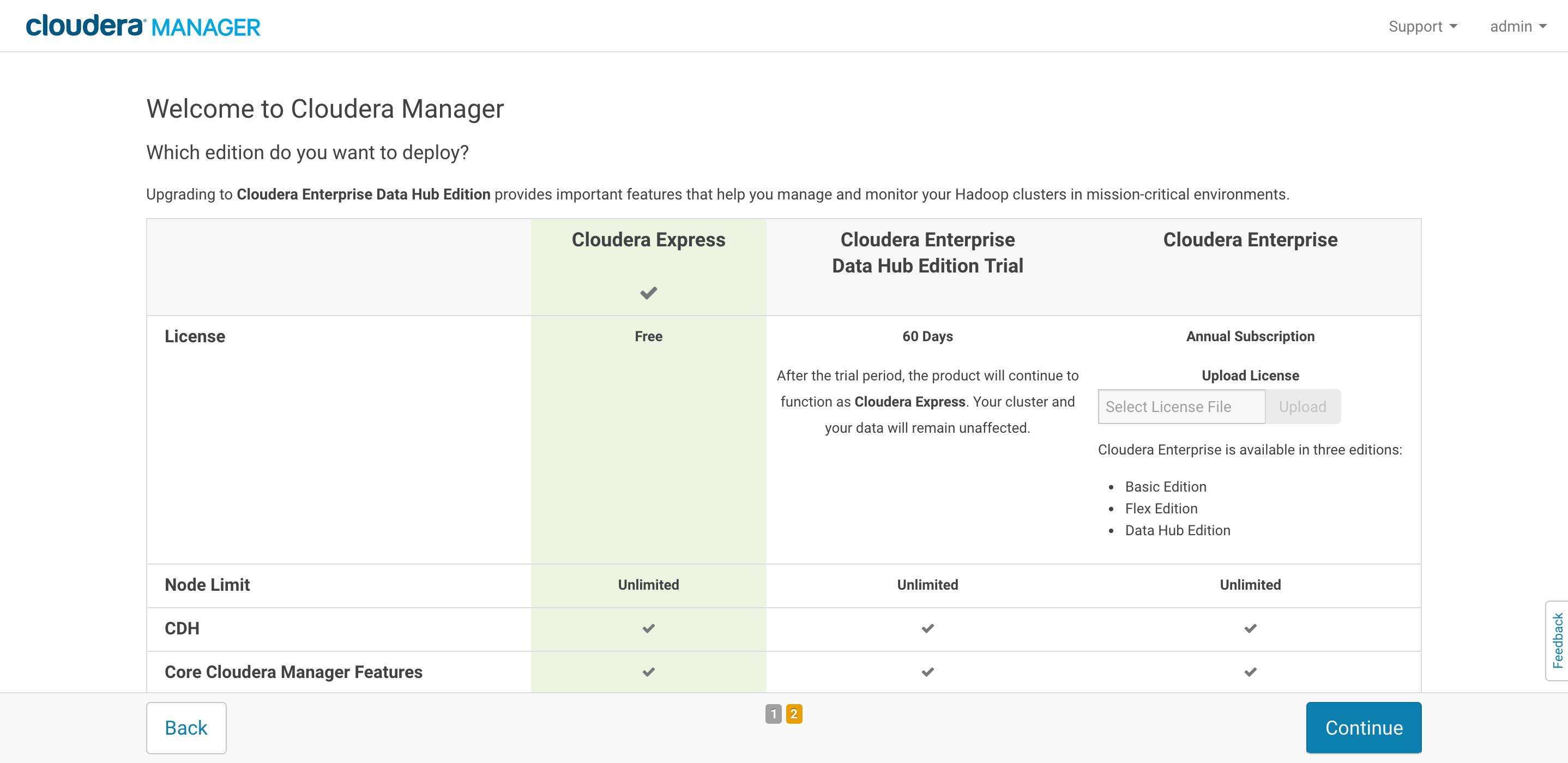Viewport: 1568px width, 763px height.
Task: Click the Upload license button
Action: [1302, 407]
